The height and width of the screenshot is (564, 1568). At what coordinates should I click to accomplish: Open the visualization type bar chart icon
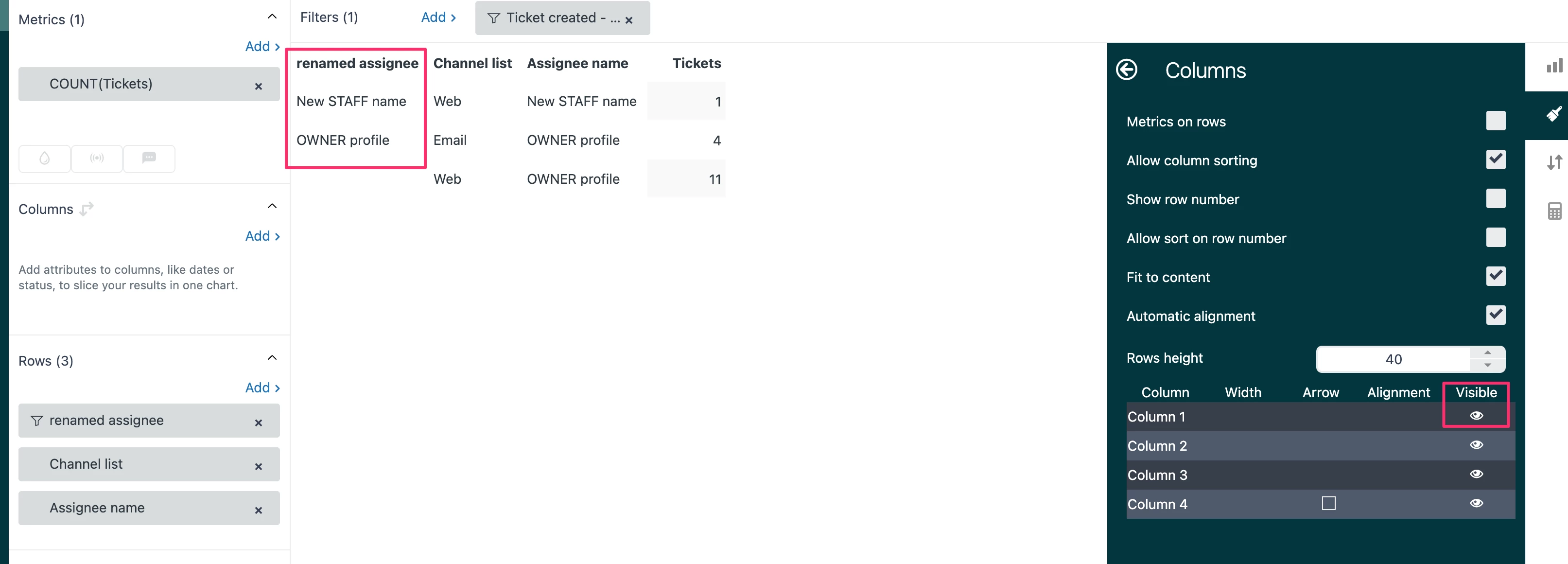1553,66
